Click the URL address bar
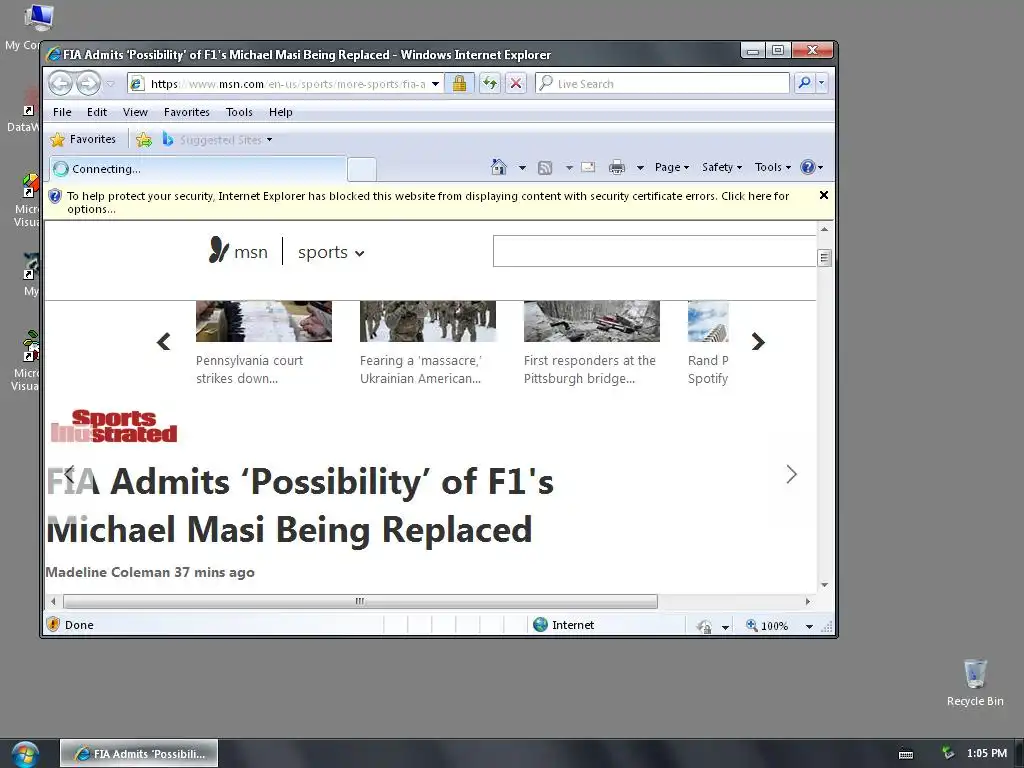The height and width of the screenshot is (768, 1024). pyautogui.click(x=280, y=84)
